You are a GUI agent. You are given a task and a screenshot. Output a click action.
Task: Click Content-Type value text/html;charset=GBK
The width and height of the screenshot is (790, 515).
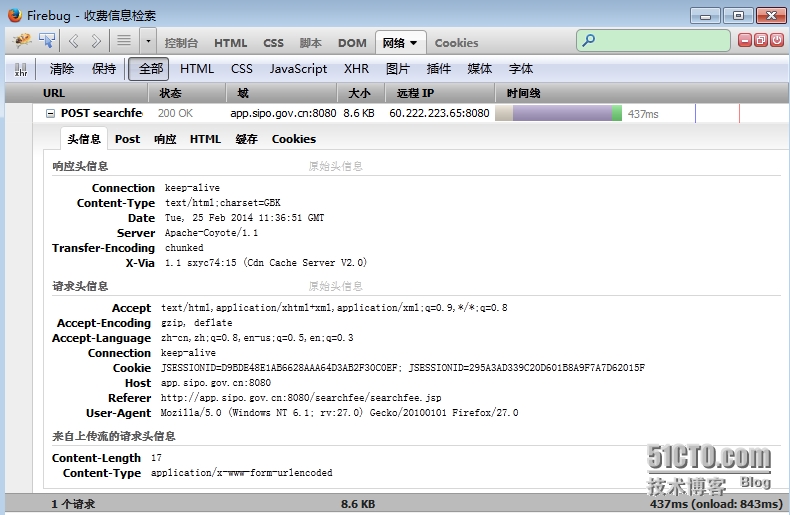click(x=223, y=203)
